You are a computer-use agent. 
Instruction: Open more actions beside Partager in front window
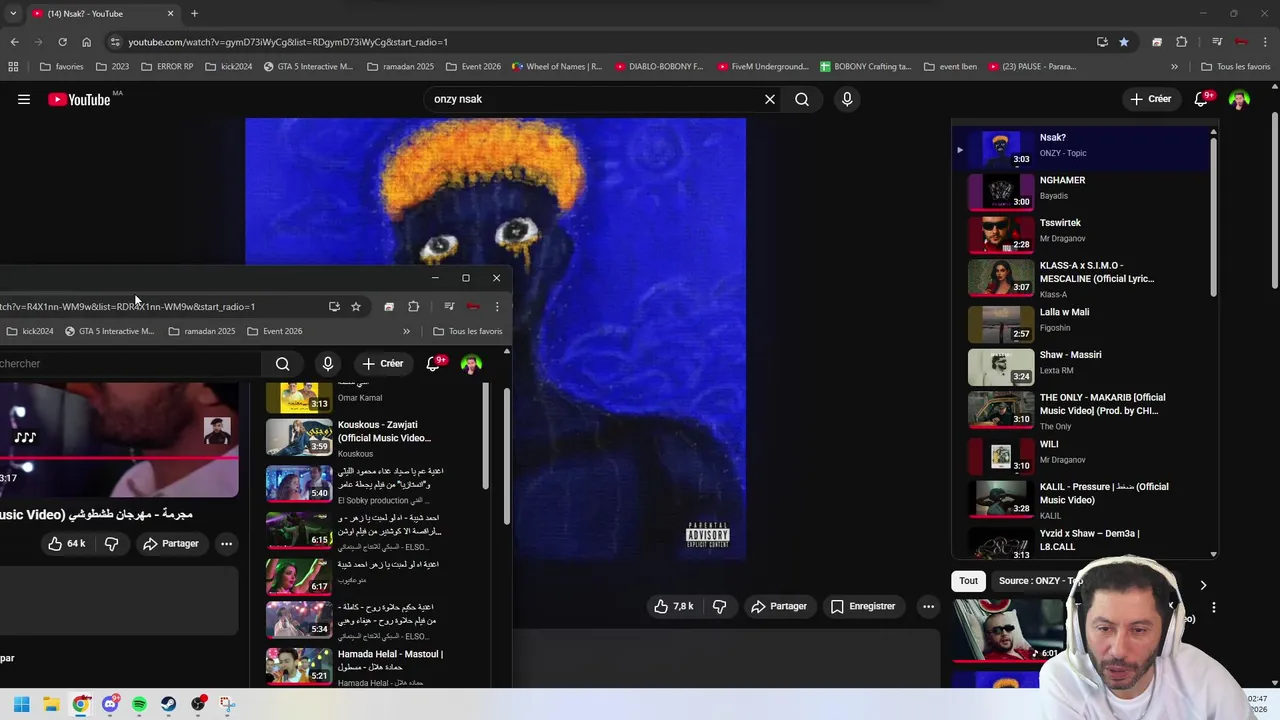click(227, 544)
